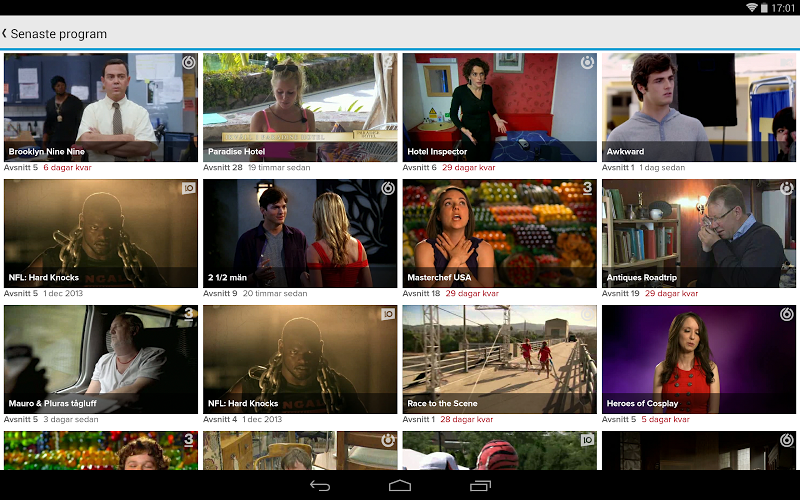The image size is (800, 500).
Task: Click 'Avsnitt 18' under Masterchef USA
Action: pos(421,293)
